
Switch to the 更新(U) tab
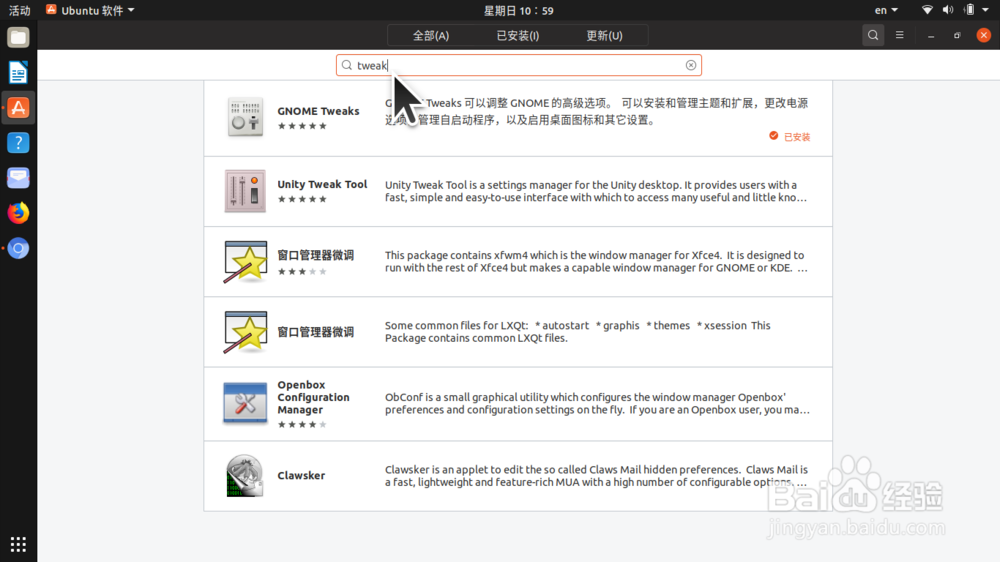pos(605,36)
